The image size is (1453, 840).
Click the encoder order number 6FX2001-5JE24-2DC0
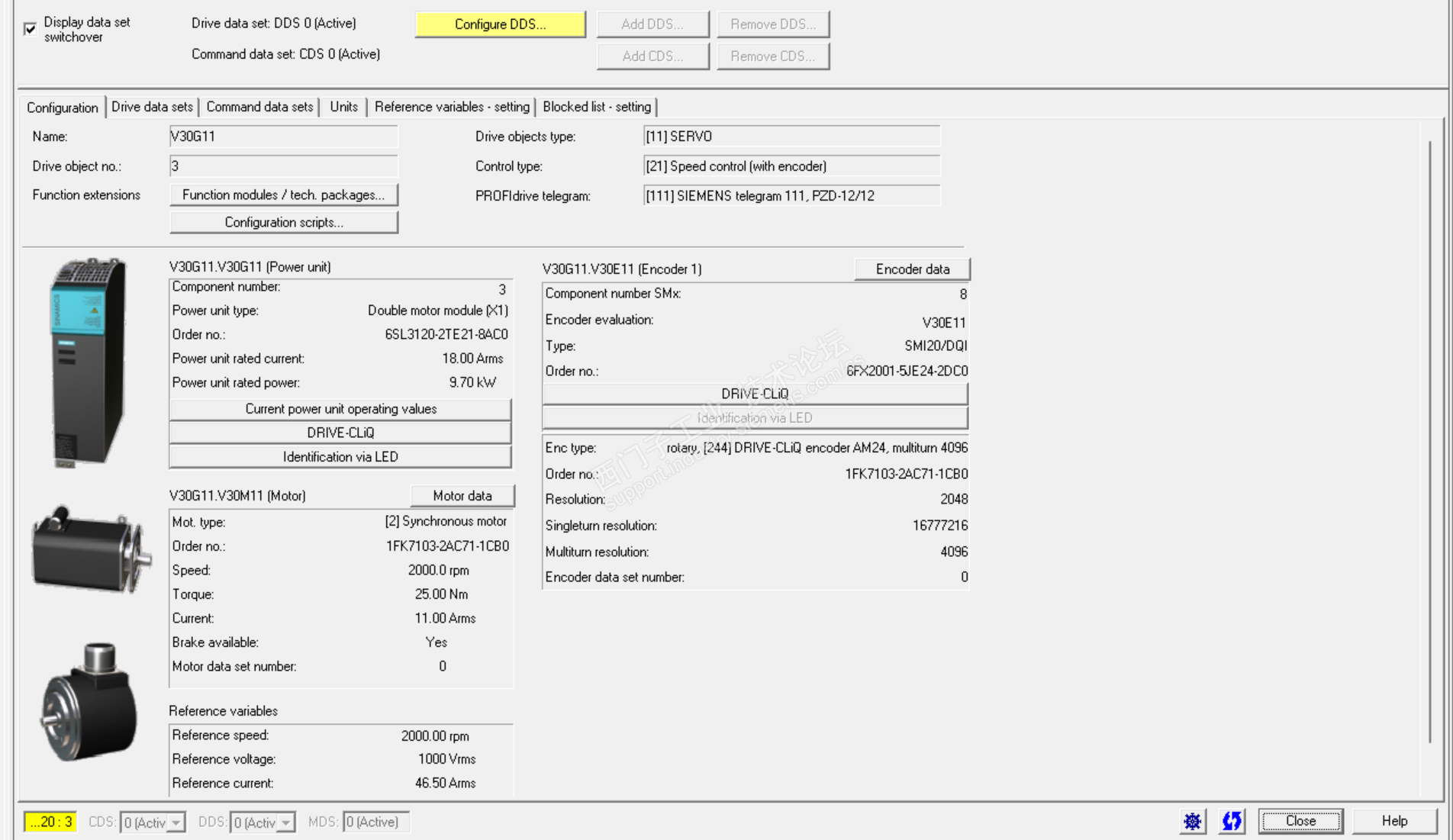[907, 371]
